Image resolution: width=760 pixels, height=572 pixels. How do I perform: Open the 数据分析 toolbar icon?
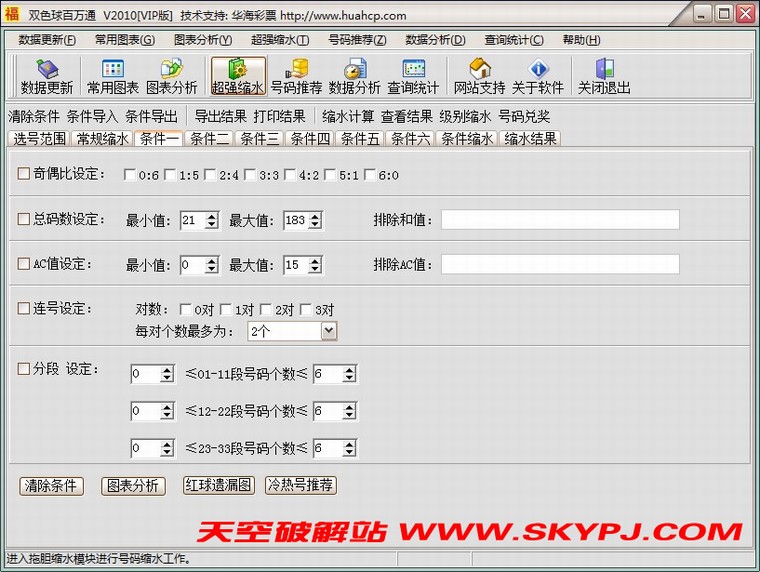(354, 76)
